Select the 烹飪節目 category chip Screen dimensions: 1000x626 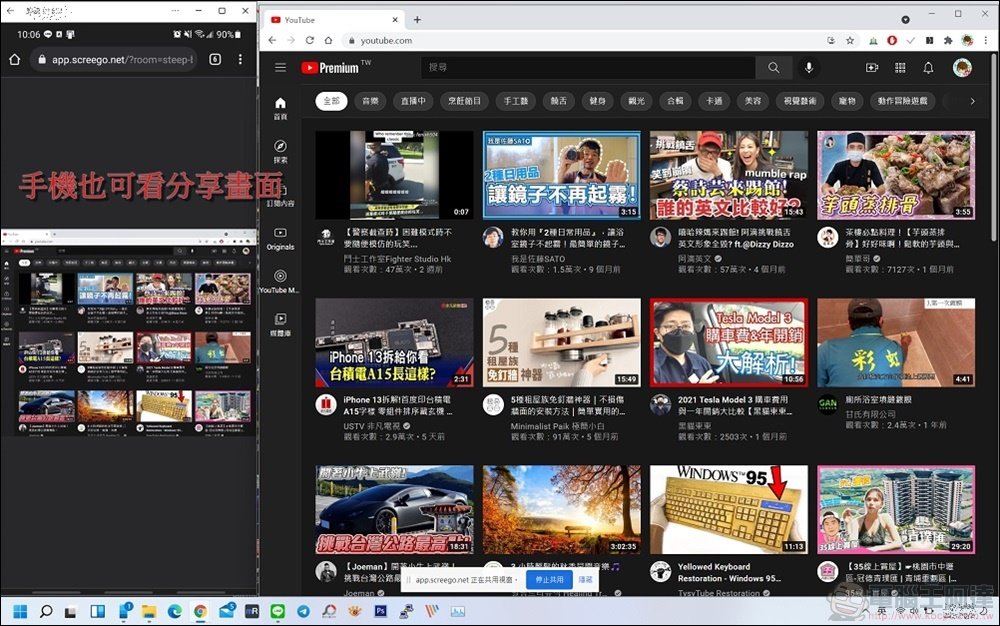(464, 101)
